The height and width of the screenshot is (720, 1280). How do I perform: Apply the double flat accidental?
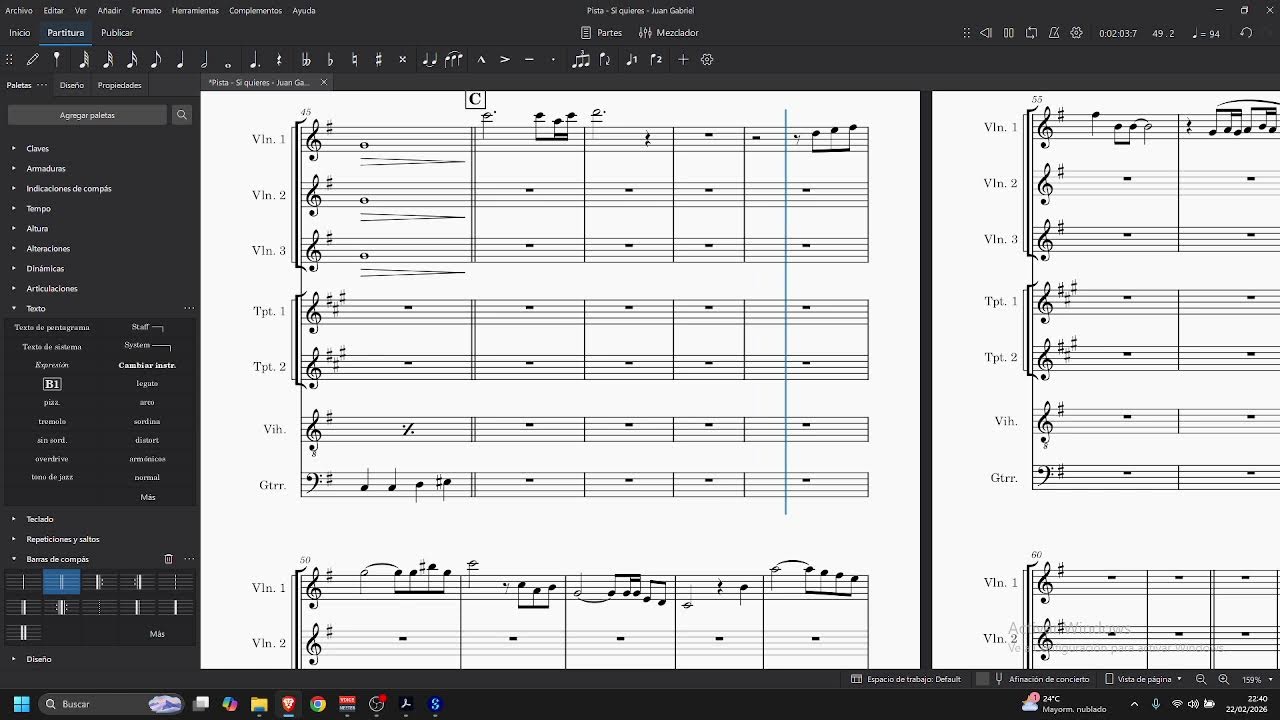point(306,60)
